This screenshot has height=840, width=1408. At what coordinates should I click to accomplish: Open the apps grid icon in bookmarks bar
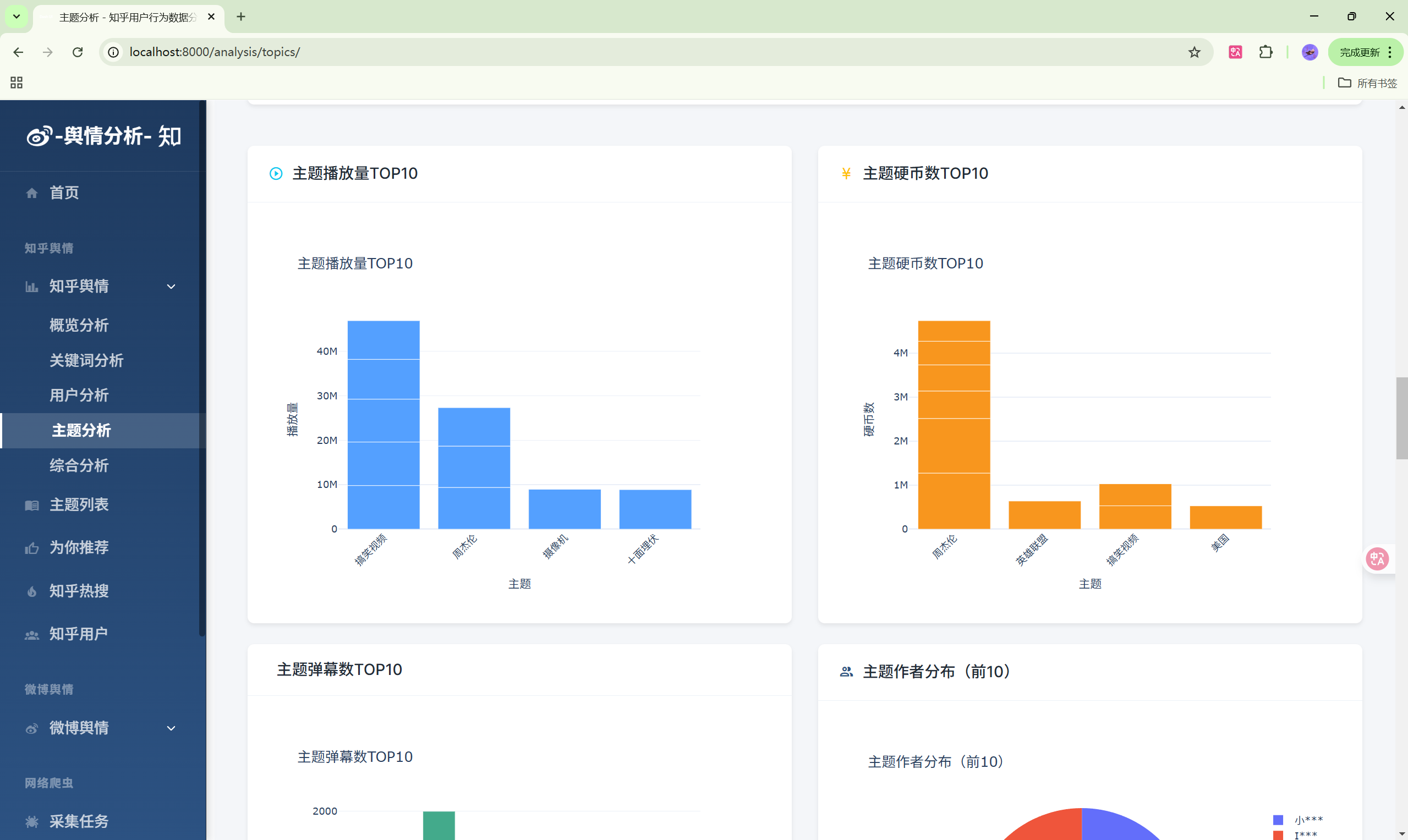[x=17, y=83]
